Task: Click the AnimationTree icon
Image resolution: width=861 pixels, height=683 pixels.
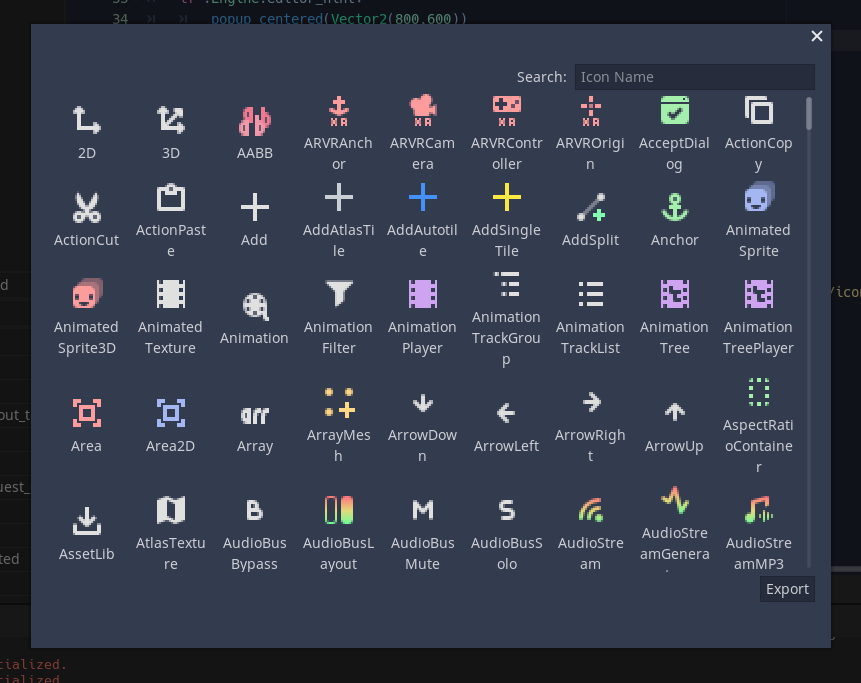Action: (x=675, y=294)
